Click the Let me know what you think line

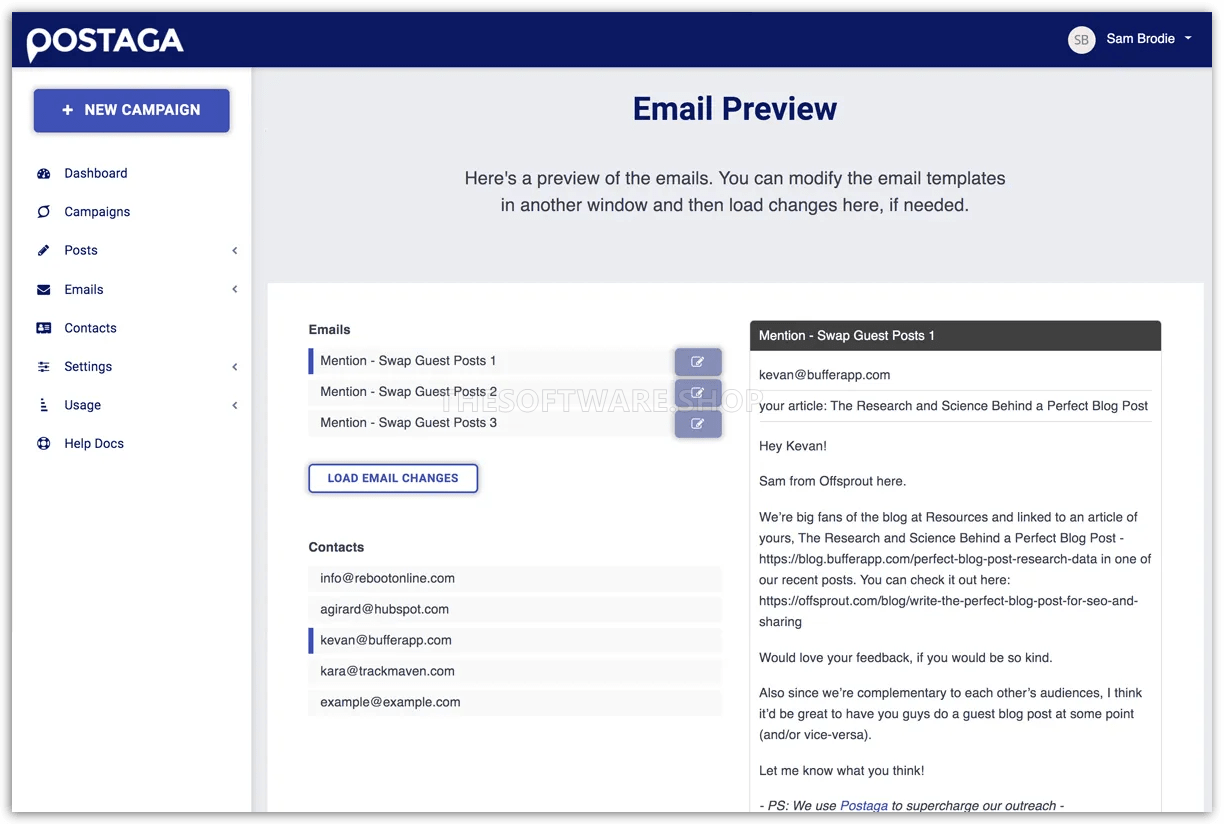click(842, 771)
